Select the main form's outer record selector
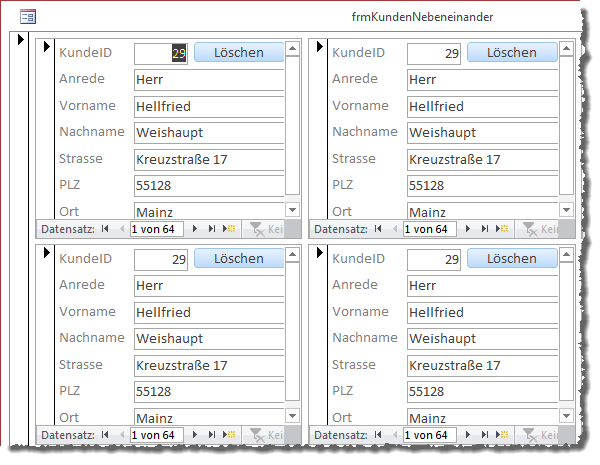 pos(20,238)
